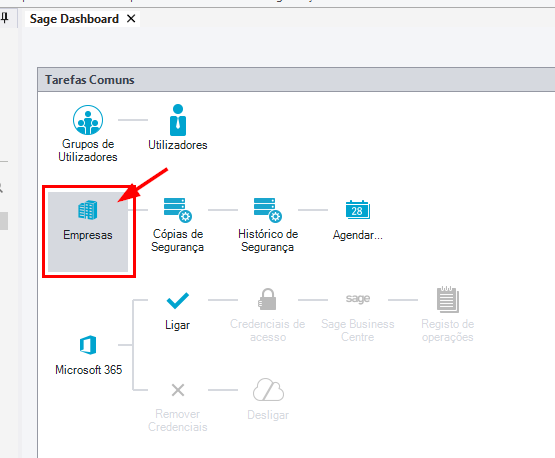Click the Empresas text label
This screenshot has height=458, width=555.
click(88, 235)
